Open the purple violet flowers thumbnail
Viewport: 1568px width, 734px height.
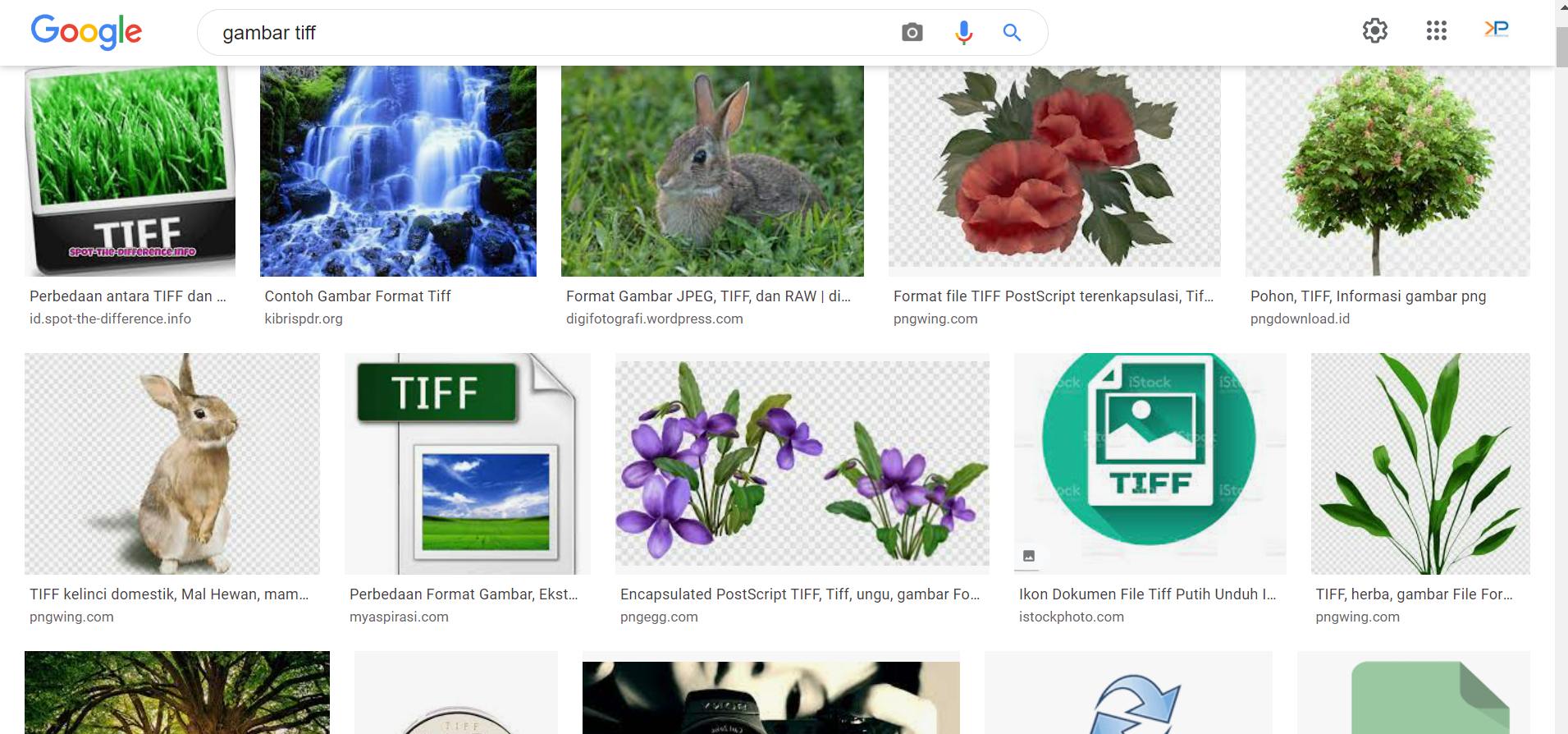[802, 464]
